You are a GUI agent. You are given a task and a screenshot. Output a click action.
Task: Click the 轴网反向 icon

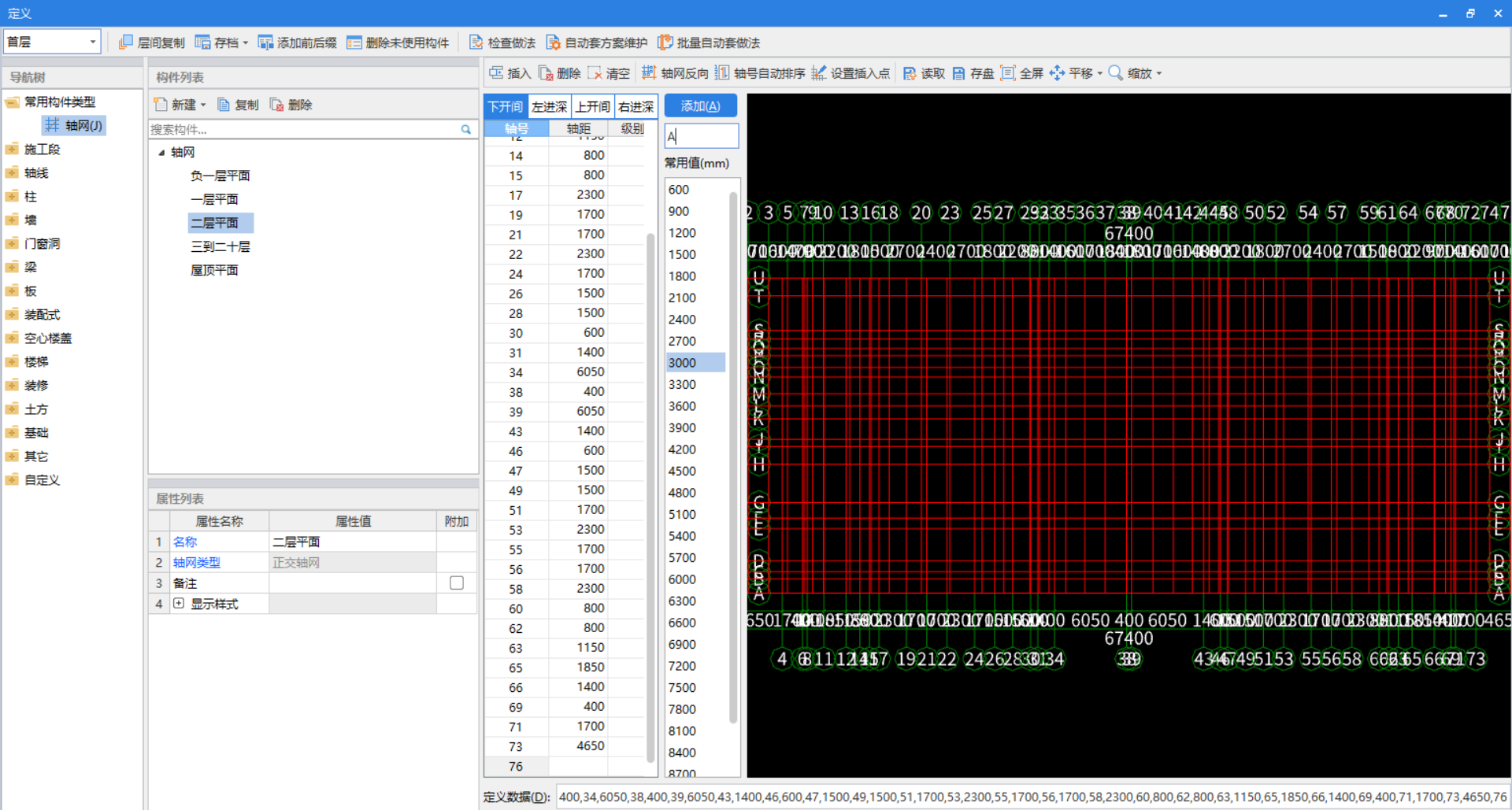[x=649, y=73]
